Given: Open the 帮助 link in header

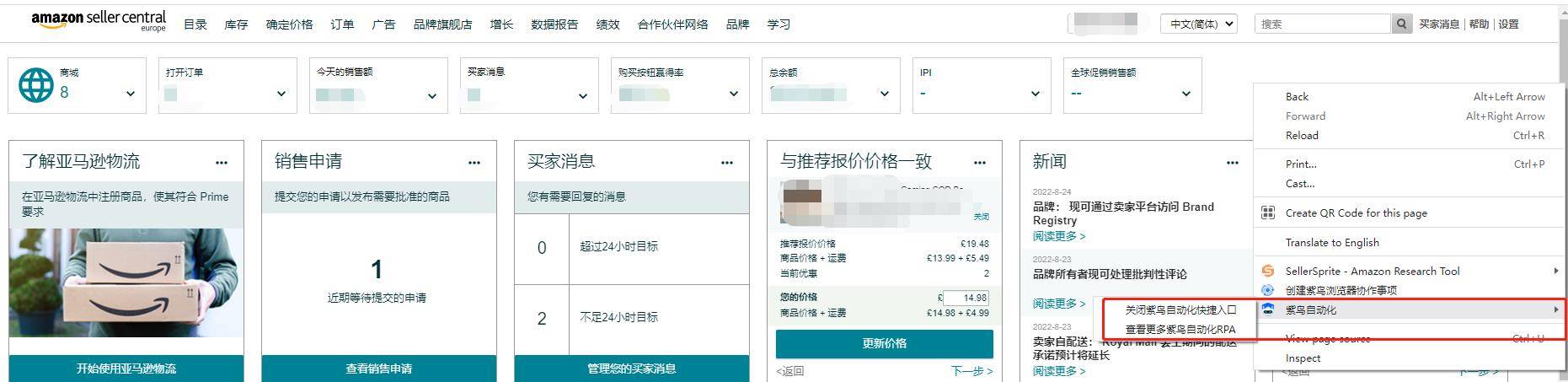Looking at the screenshot, I should (x=1479, y=24).
